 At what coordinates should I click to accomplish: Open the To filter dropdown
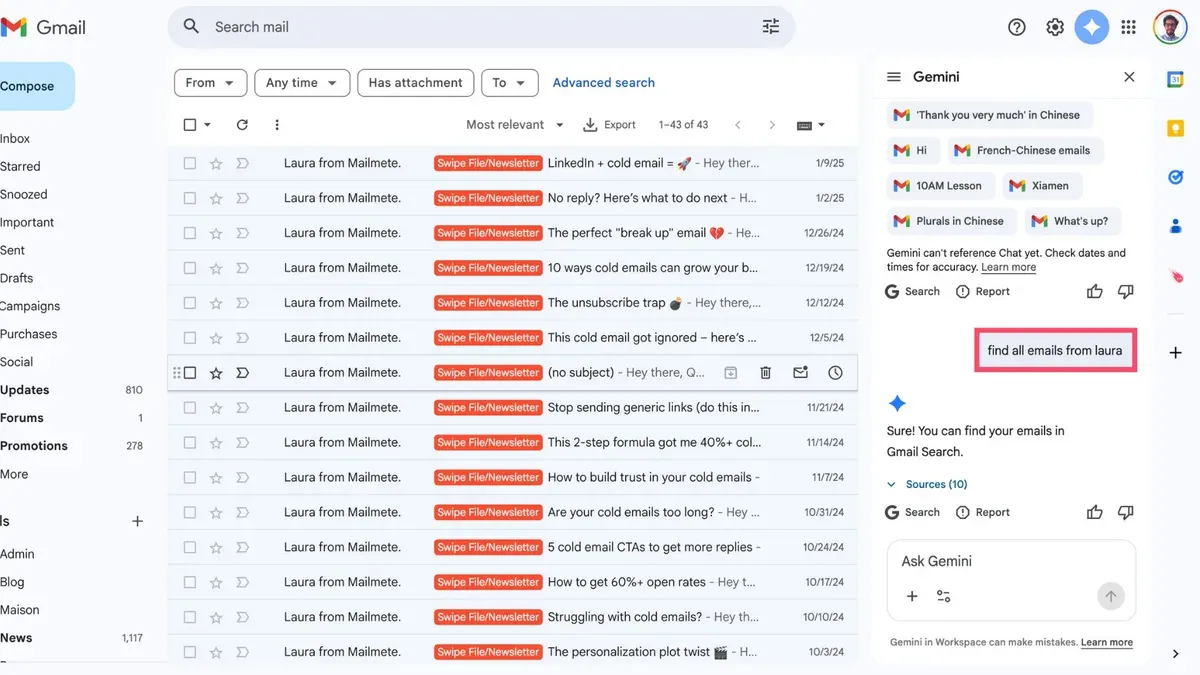pos(509,83)
